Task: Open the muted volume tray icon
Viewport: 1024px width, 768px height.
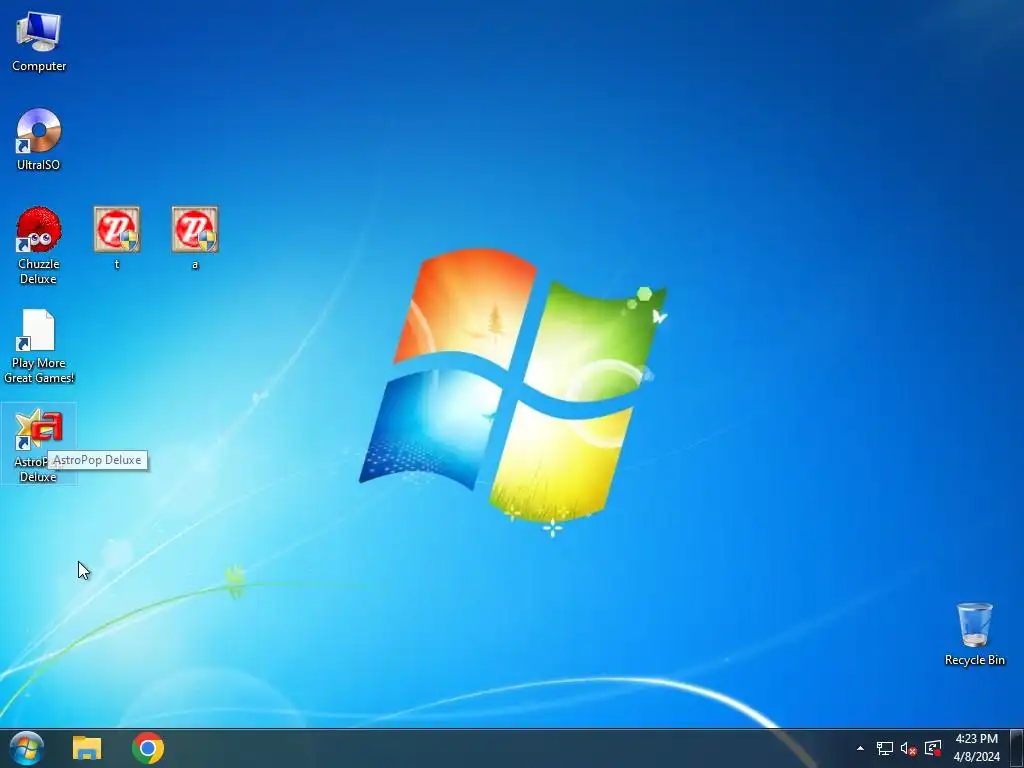Action: 908,748
